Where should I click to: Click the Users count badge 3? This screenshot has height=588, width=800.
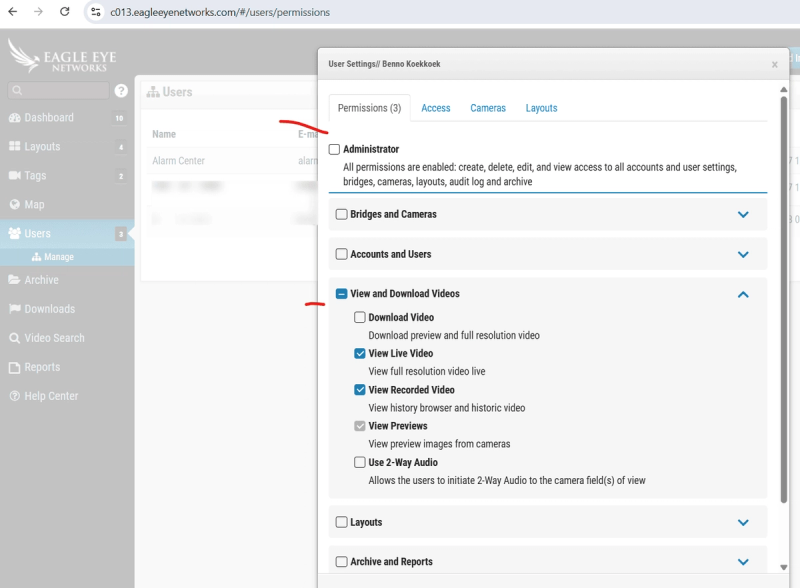[x=121, y=234]
